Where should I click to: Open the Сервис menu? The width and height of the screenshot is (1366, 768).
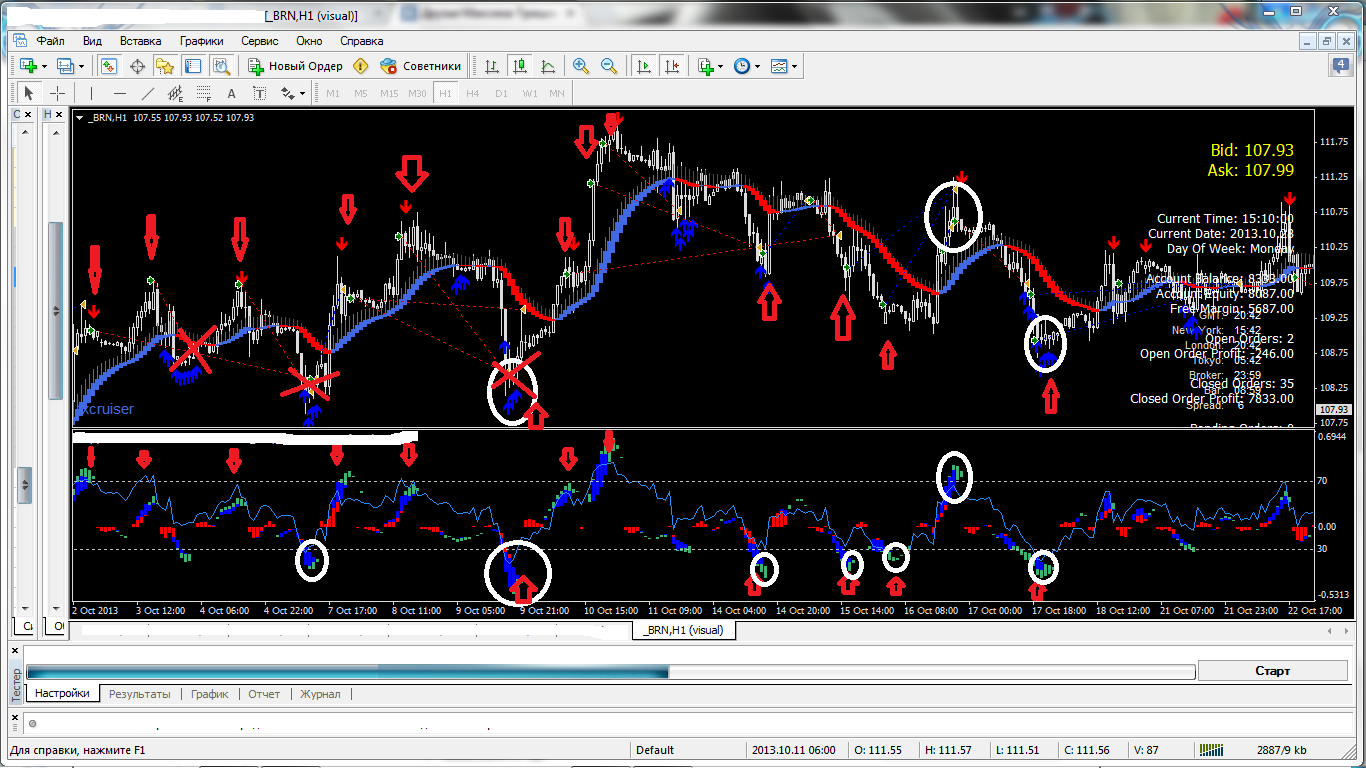pos(260,41)
